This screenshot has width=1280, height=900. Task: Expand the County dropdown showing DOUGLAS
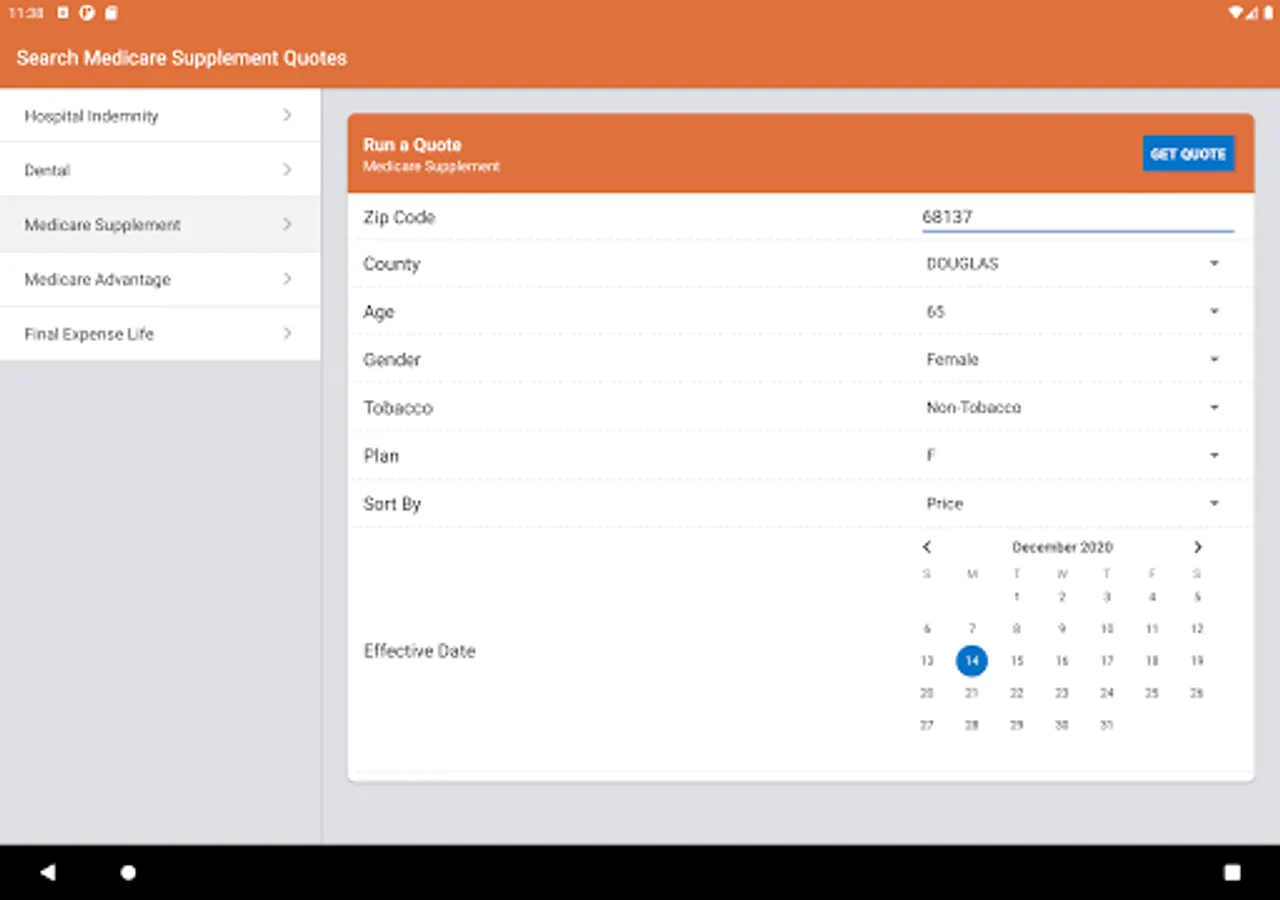[1078, 264]
